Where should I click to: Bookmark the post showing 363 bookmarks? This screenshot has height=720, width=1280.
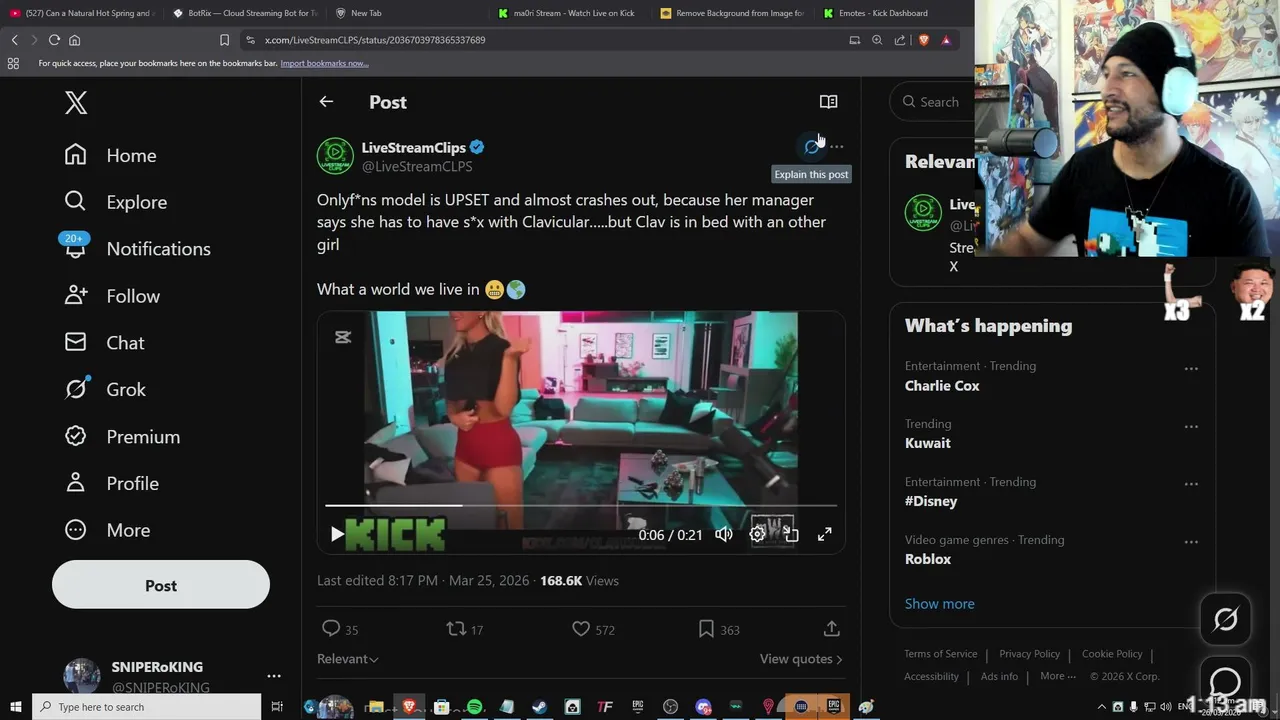(x=706, y=628)
